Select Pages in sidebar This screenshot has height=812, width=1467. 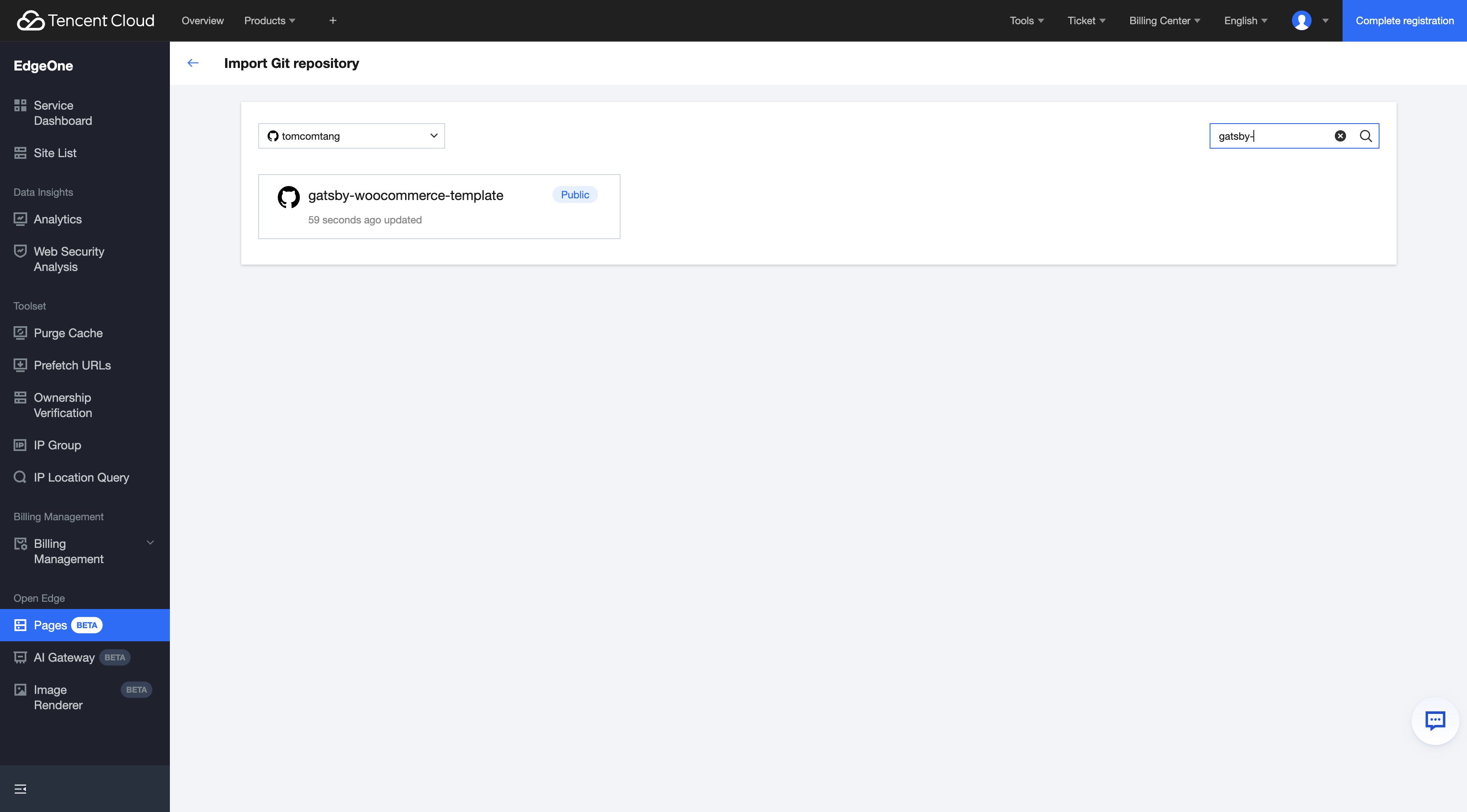(85, 625)
